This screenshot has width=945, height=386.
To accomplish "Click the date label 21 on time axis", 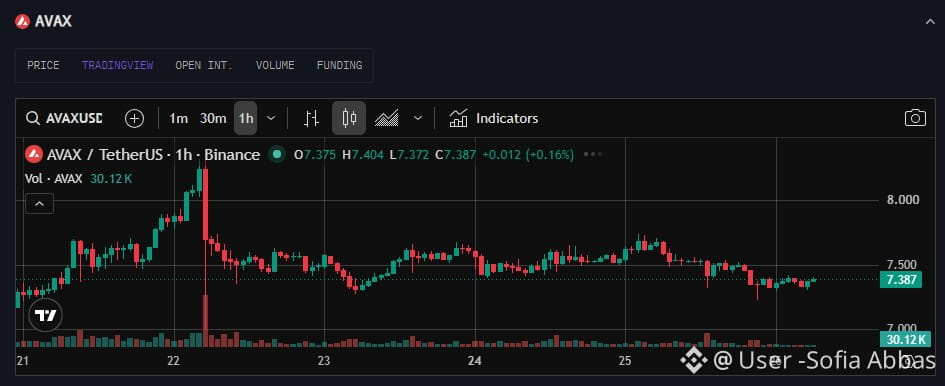I will pos(23,361).
